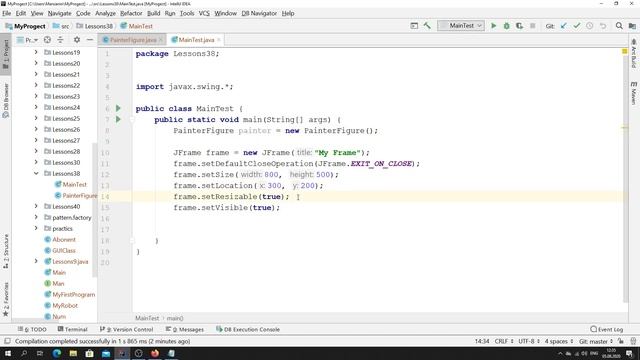Open the TODO tool window
Screen dimensions: 640x360
pos(32,329)
